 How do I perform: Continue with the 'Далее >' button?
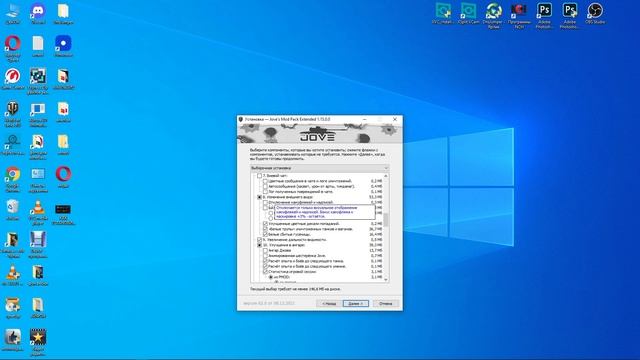click(356, 304)
